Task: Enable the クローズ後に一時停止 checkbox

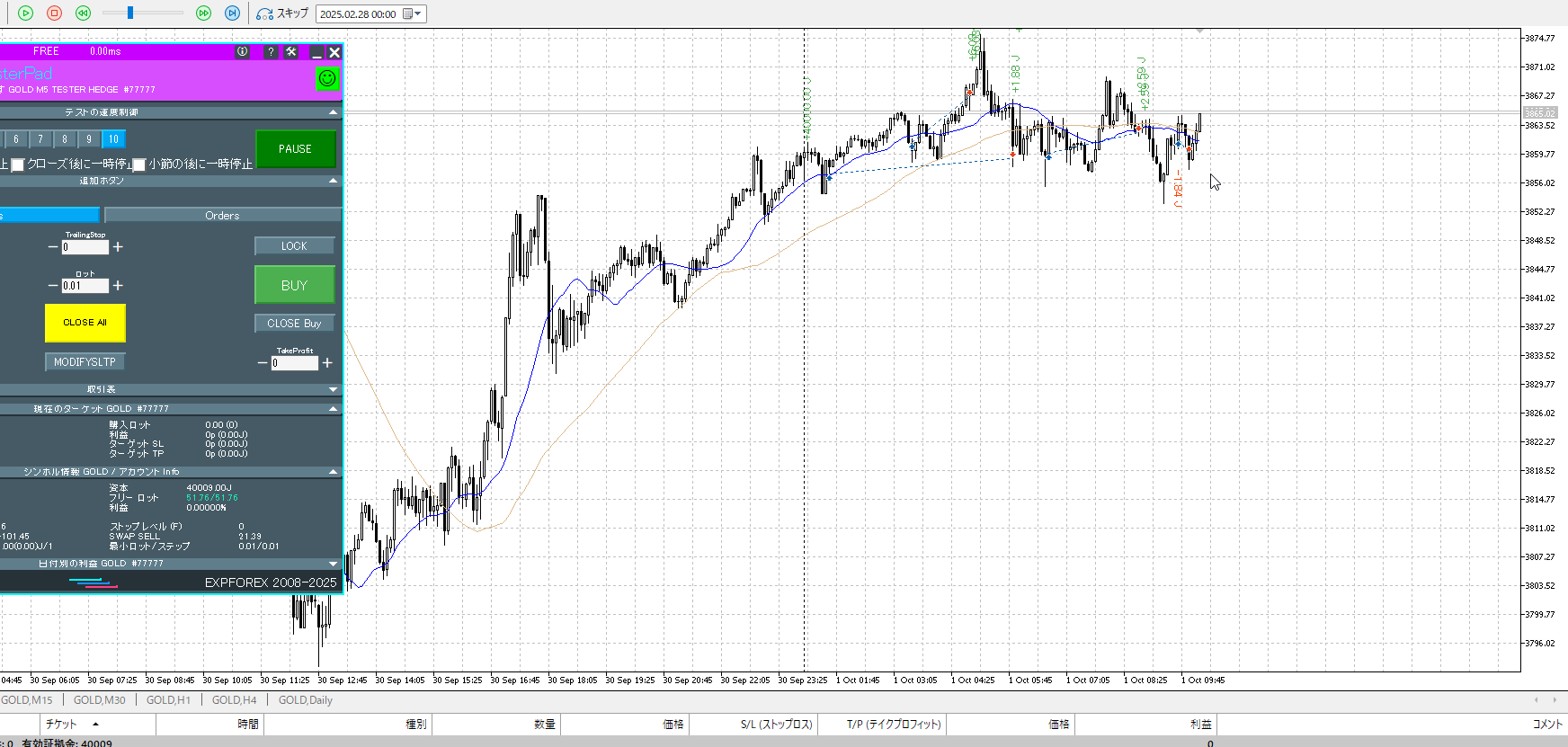Action: tap(17, 165)
